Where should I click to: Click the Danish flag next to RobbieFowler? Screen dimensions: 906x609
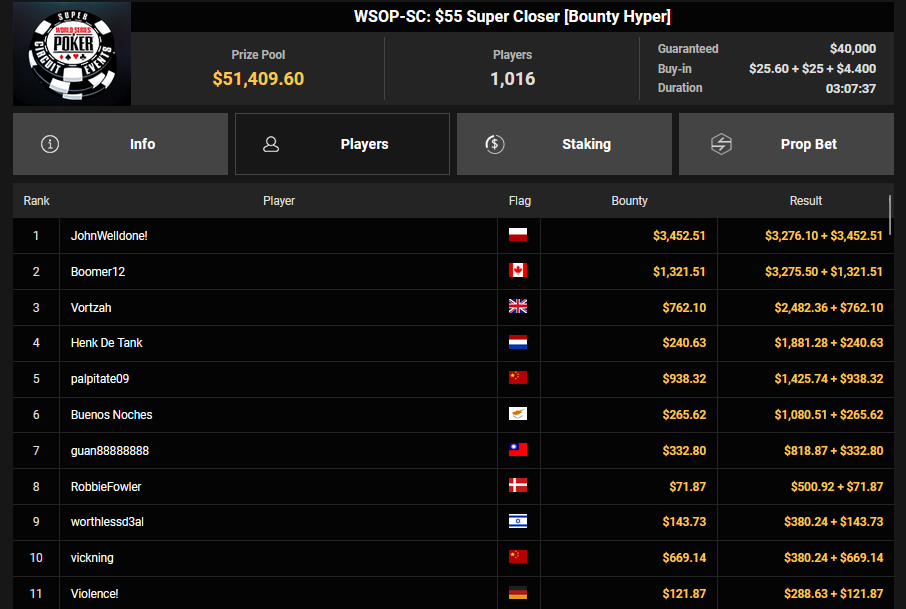[x=518, y=486]
